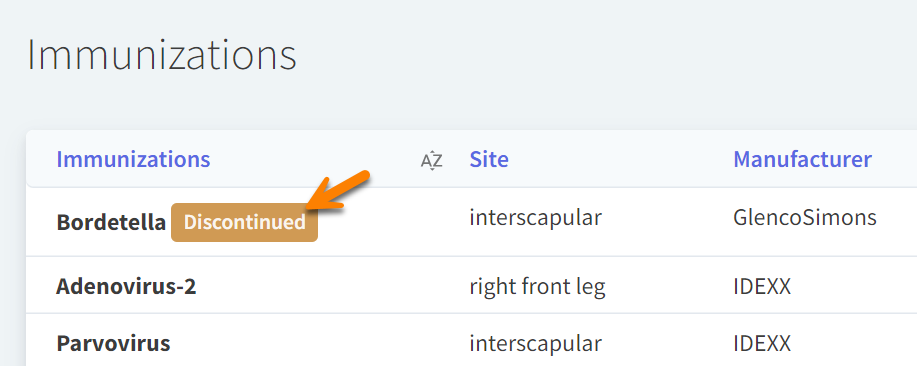Select the Adenovirus-2 table row

coord(471,285)
